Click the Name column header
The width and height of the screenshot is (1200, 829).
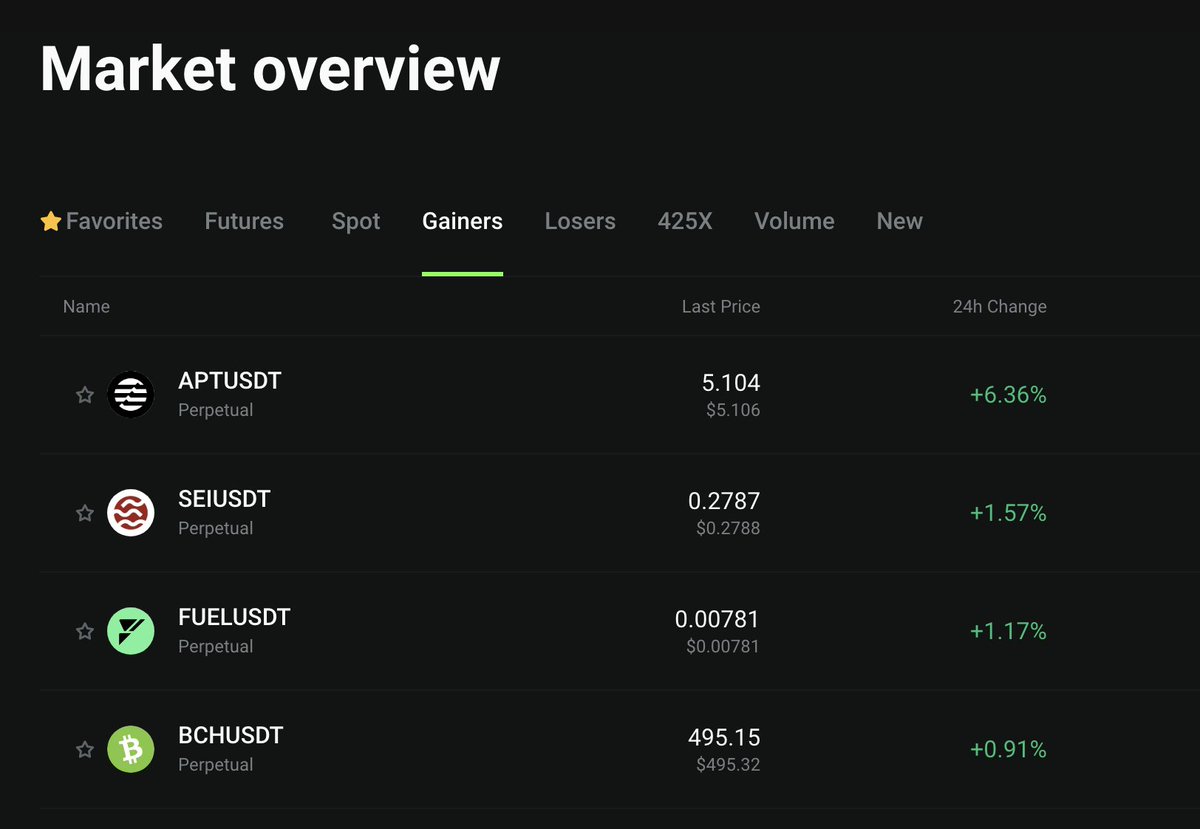pos(86,306)
